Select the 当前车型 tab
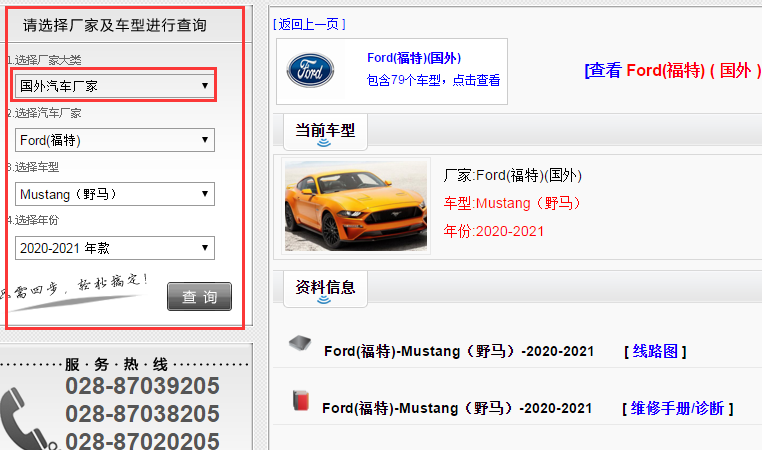 pyautogui.click(x=325, y=131)
